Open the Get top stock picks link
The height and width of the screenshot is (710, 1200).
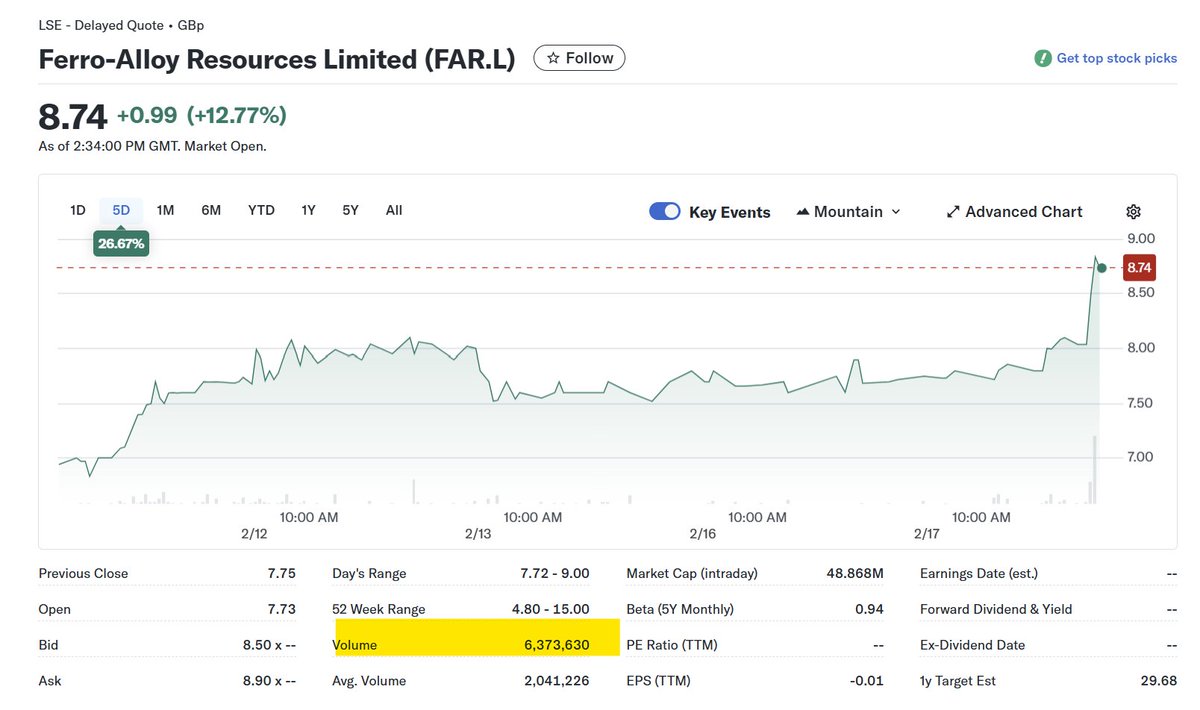(x=1117, y=58)
